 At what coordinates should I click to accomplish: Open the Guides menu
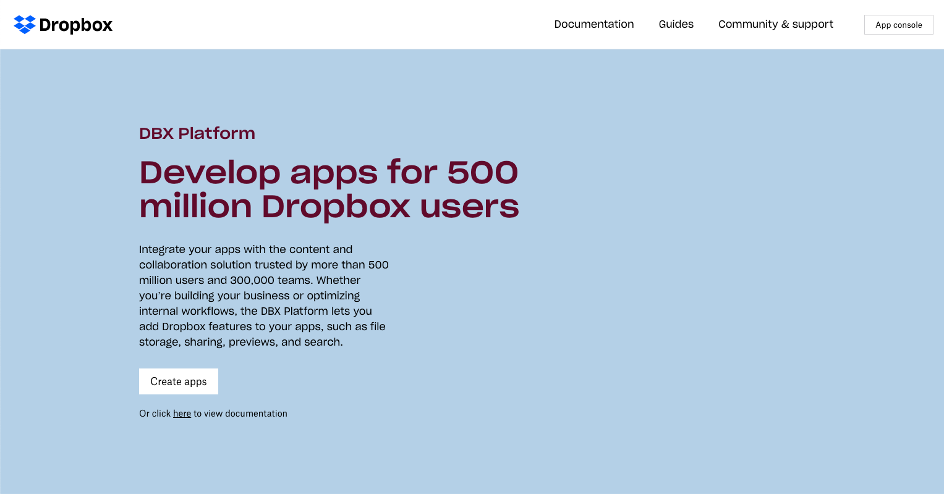coord(675,24)
